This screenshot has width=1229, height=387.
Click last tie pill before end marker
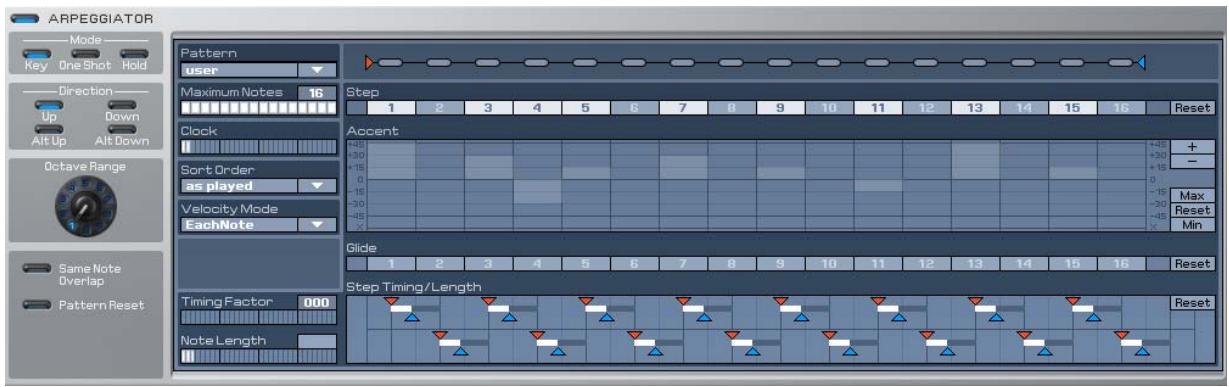pos(1121,63)
